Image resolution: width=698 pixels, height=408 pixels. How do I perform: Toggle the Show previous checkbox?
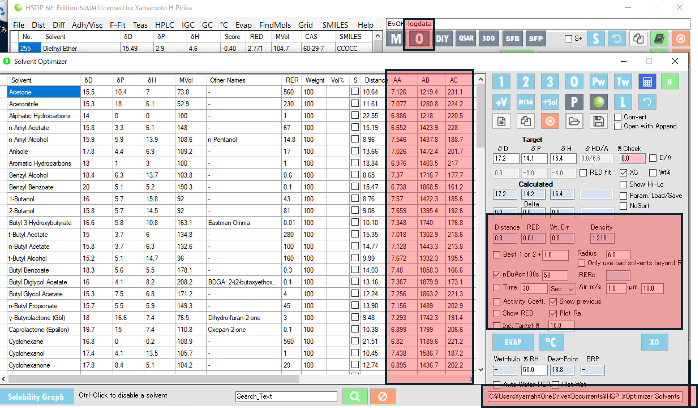click(553, 300)
